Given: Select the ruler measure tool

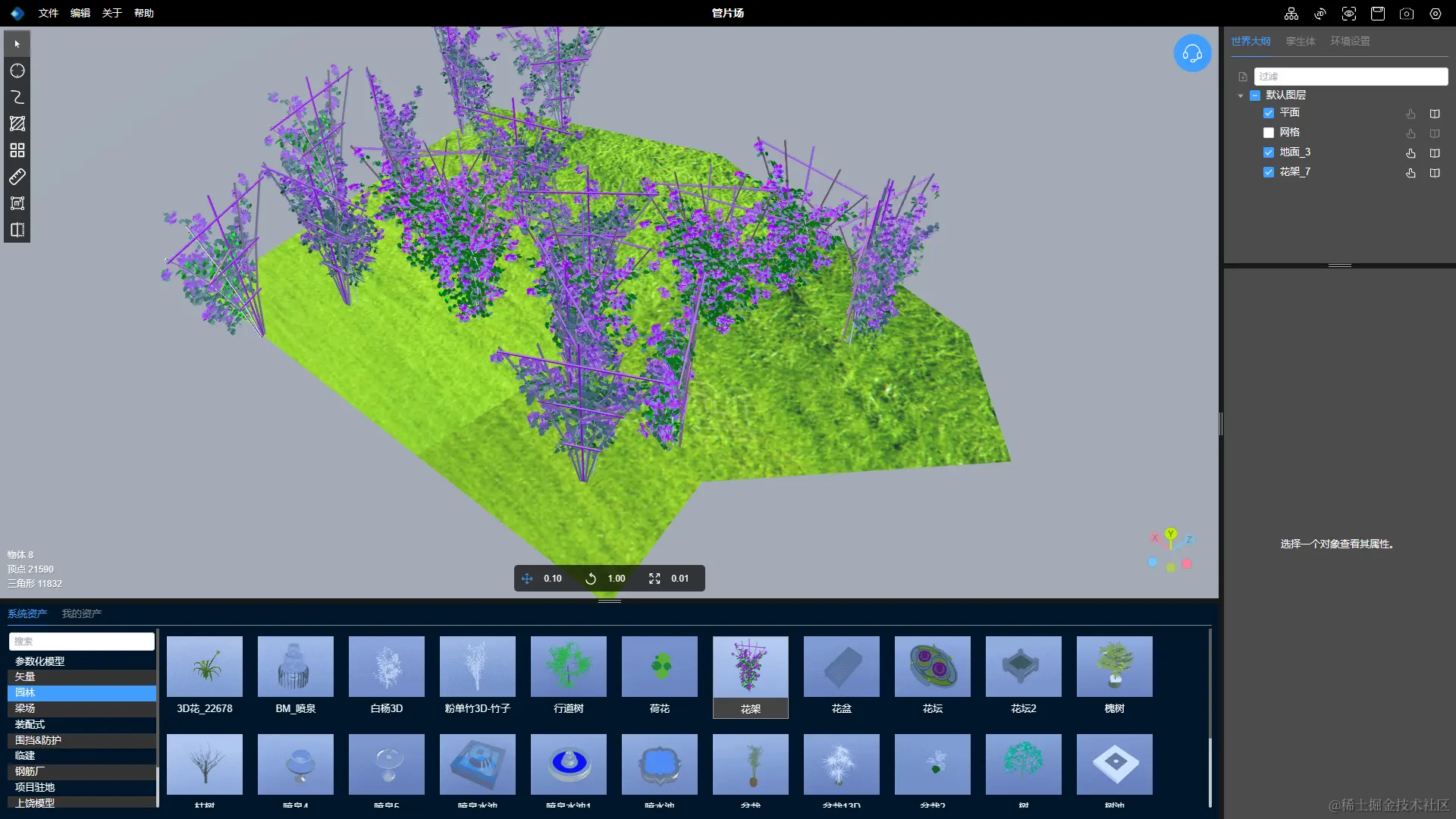Looking at the screenshot, I should point(17,177).
